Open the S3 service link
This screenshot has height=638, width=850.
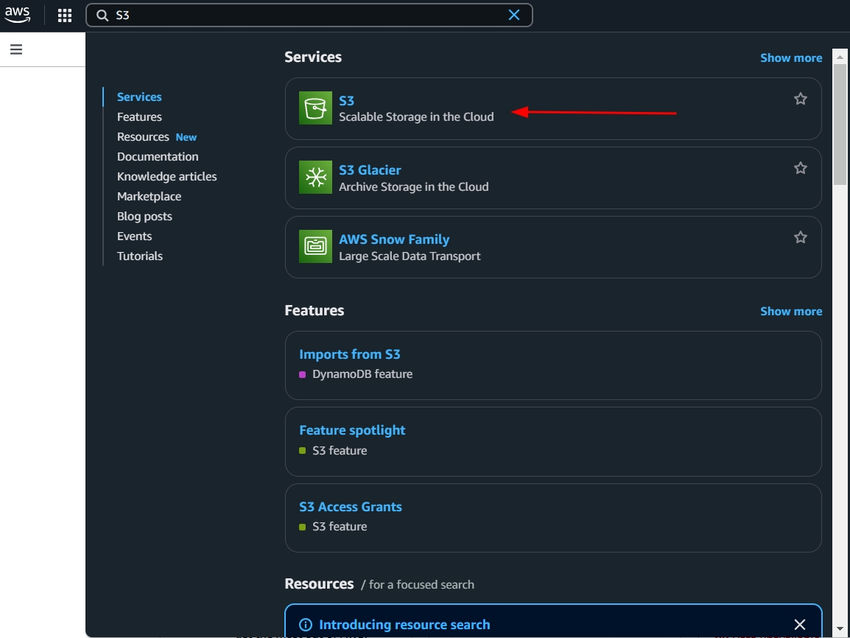point(346,101)
